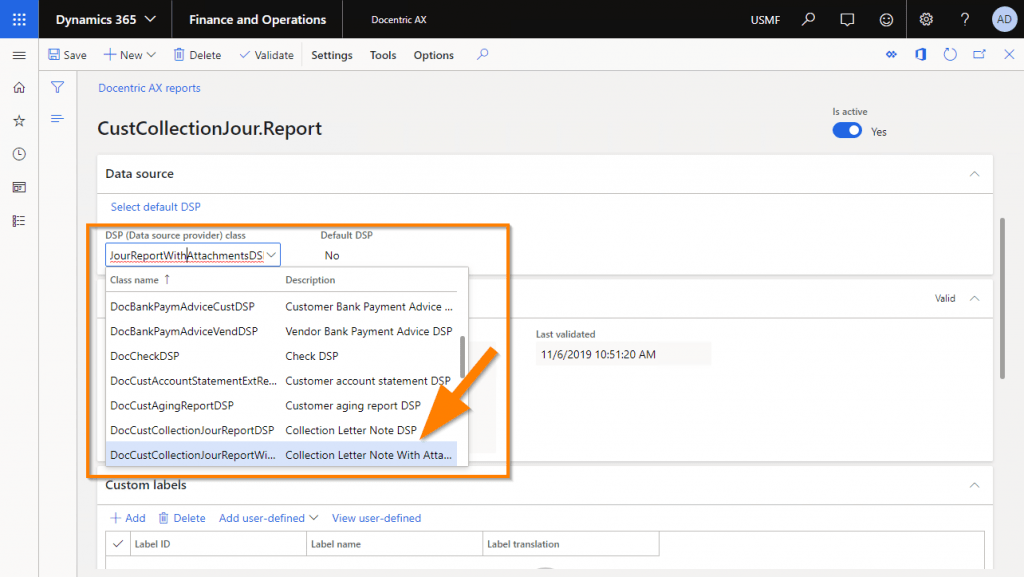
Task: Open Dynamics 365 settings gear
Action: tap(925, 19)
